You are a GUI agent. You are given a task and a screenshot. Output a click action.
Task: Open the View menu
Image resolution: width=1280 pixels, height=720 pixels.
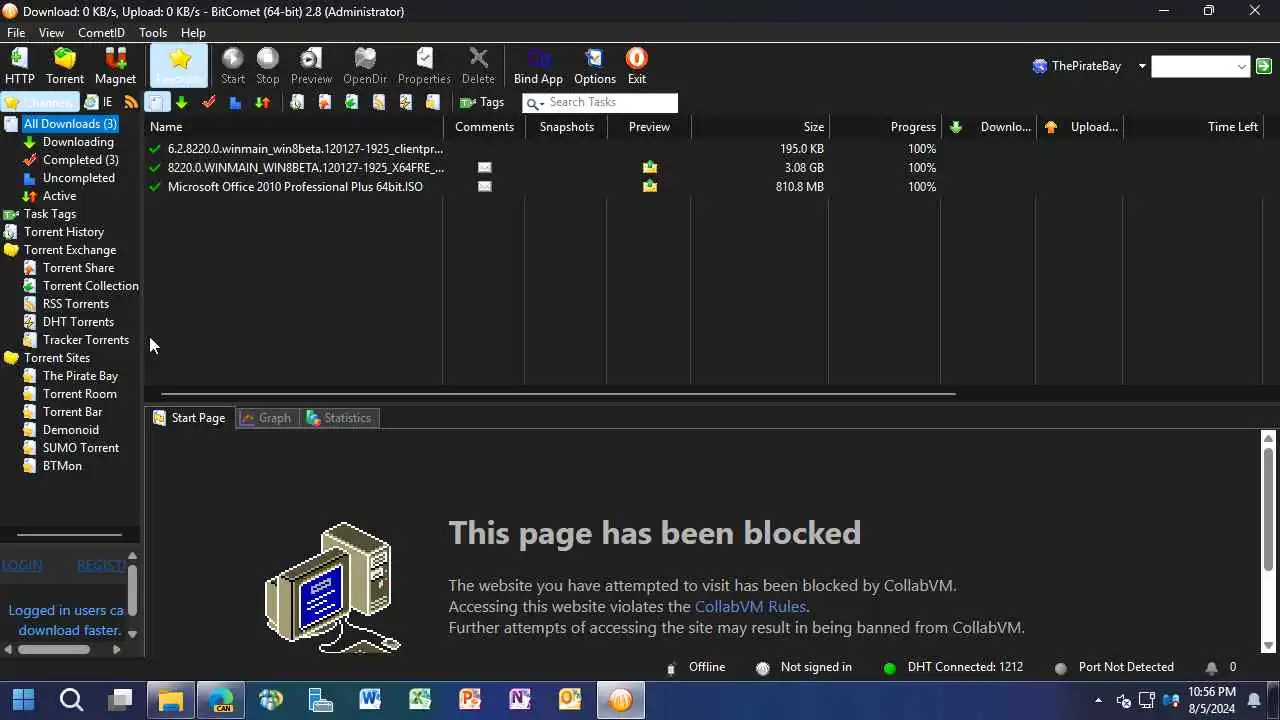51,33
